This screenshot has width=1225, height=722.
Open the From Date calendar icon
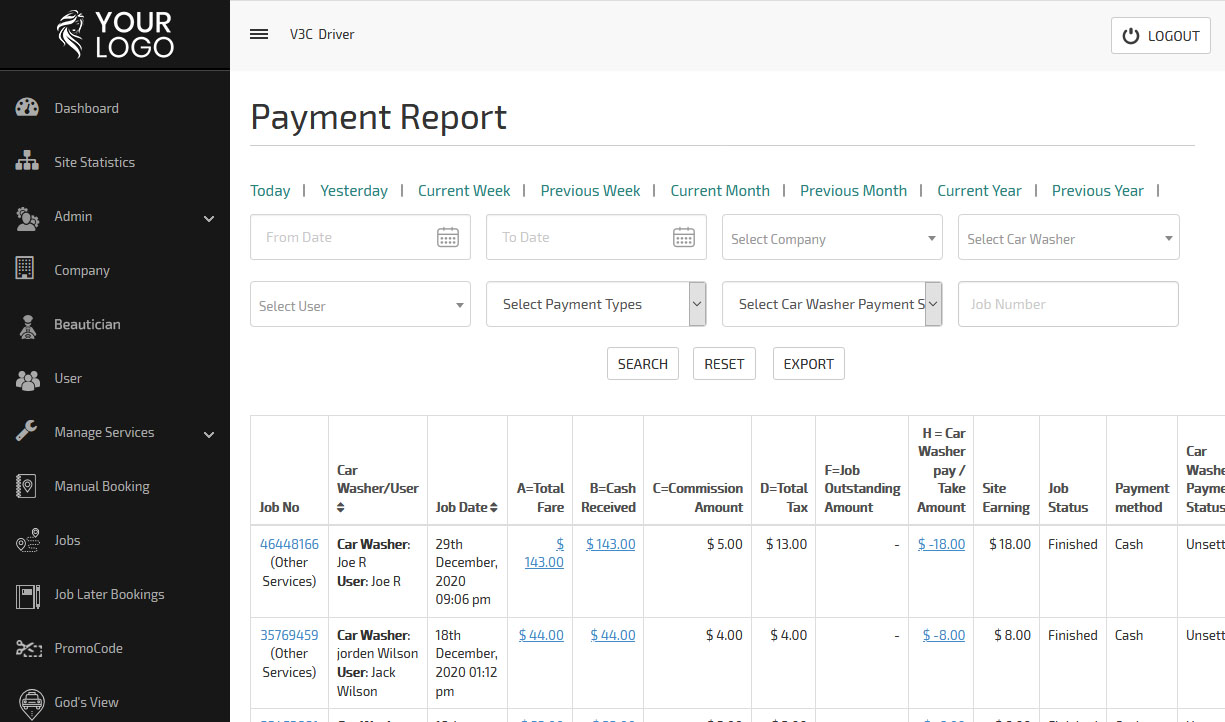448,237
